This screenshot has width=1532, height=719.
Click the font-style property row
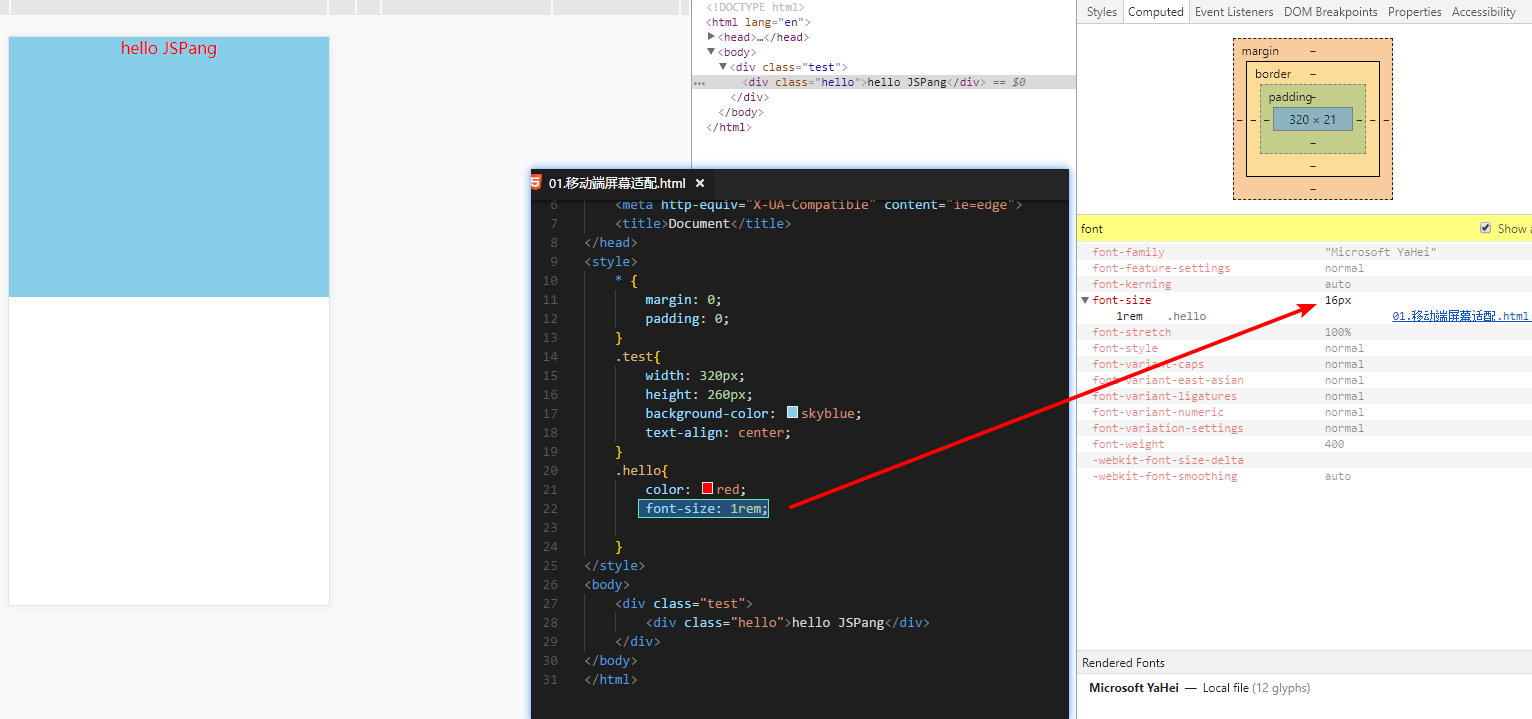point(1304,348)
